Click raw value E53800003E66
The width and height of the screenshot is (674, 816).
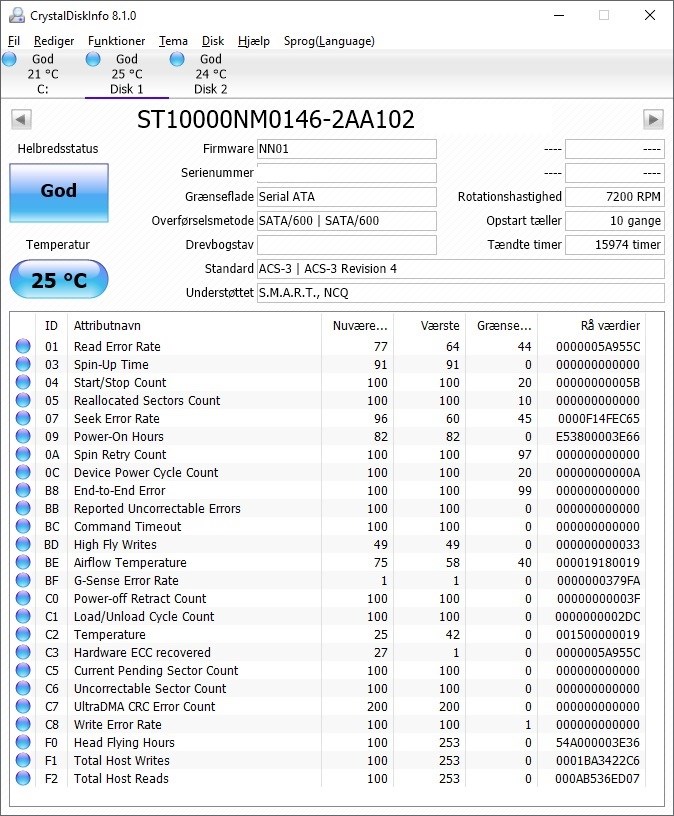(x=597, y=437)
